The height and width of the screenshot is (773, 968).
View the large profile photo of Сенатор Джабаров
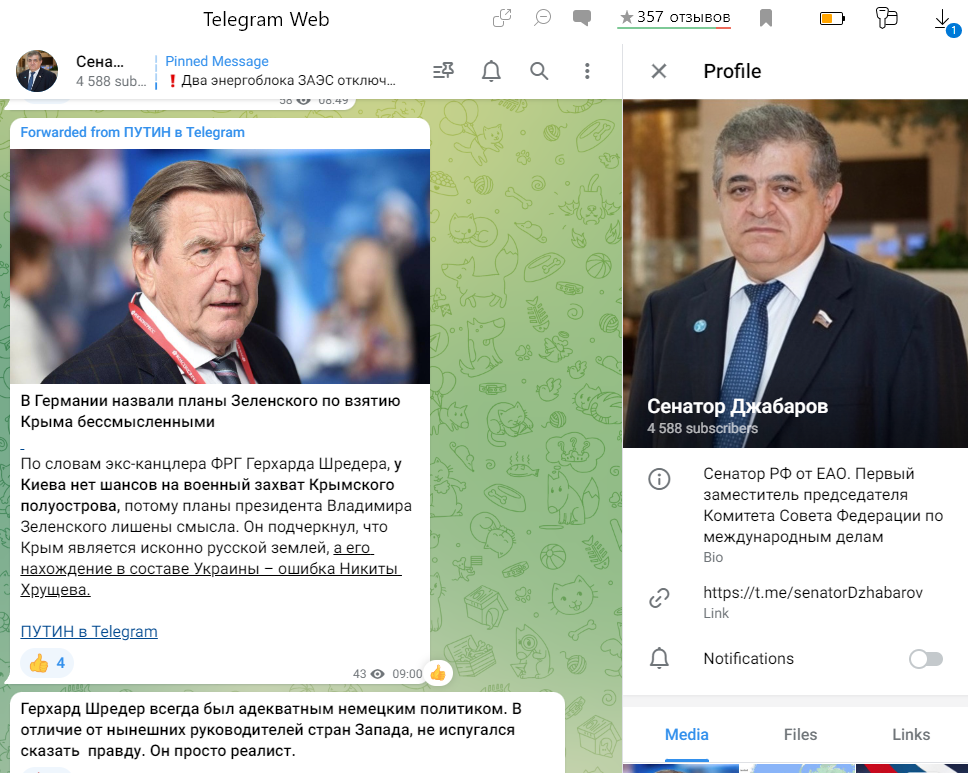click(795, 273)
